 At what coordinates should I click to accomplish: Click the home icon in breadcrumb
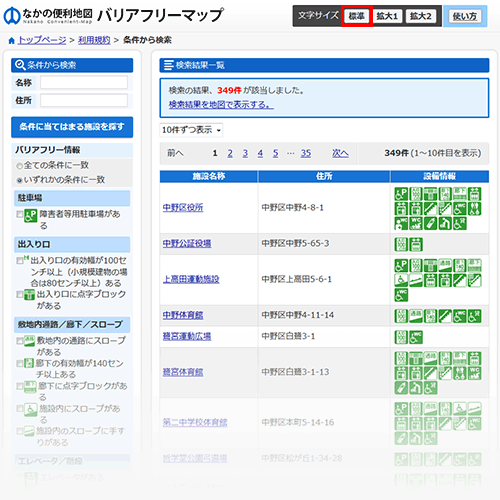point(11,41)
